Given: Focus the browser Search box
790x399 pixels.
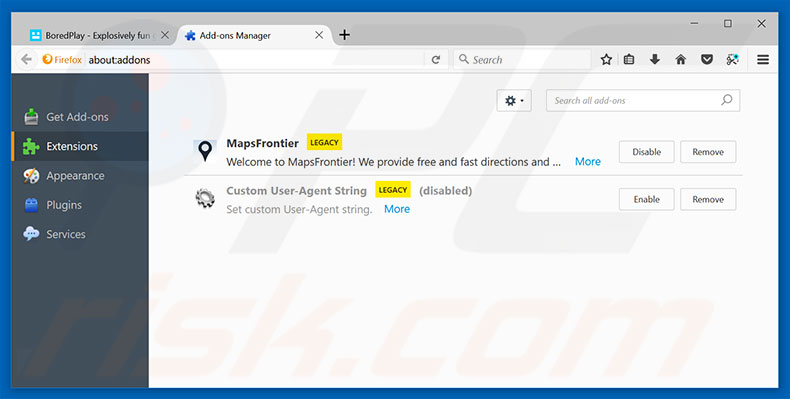Looking at the screenshot, I should (522, 59).
